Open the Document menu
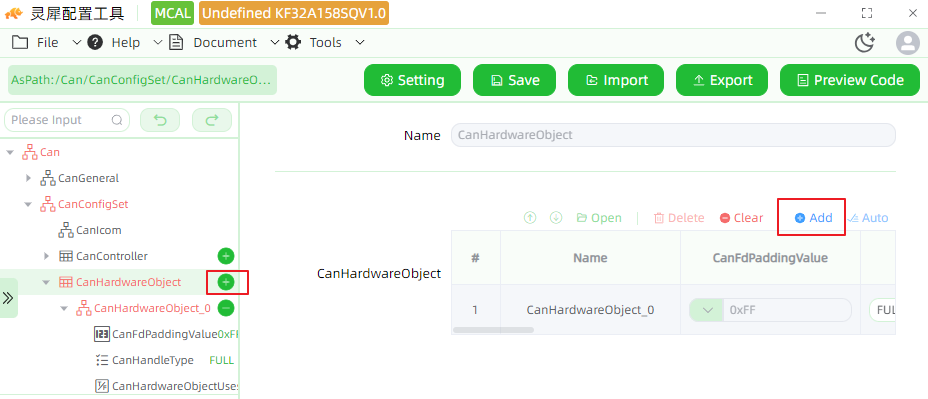Screen dimensions: 928x399 point(224,43)
